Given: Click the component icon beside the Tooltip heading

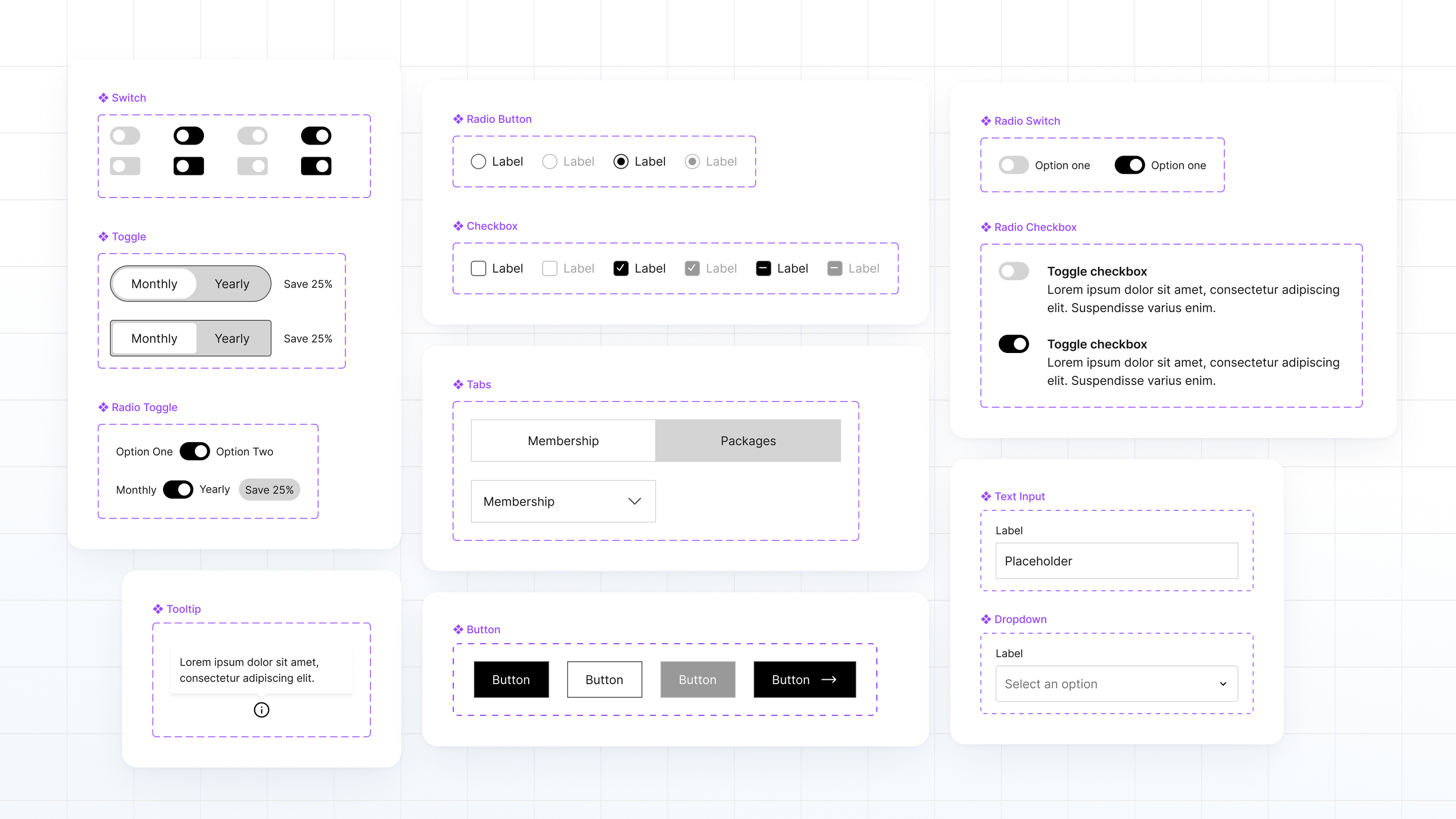Looking at the screenshot, I should point(158,609).
